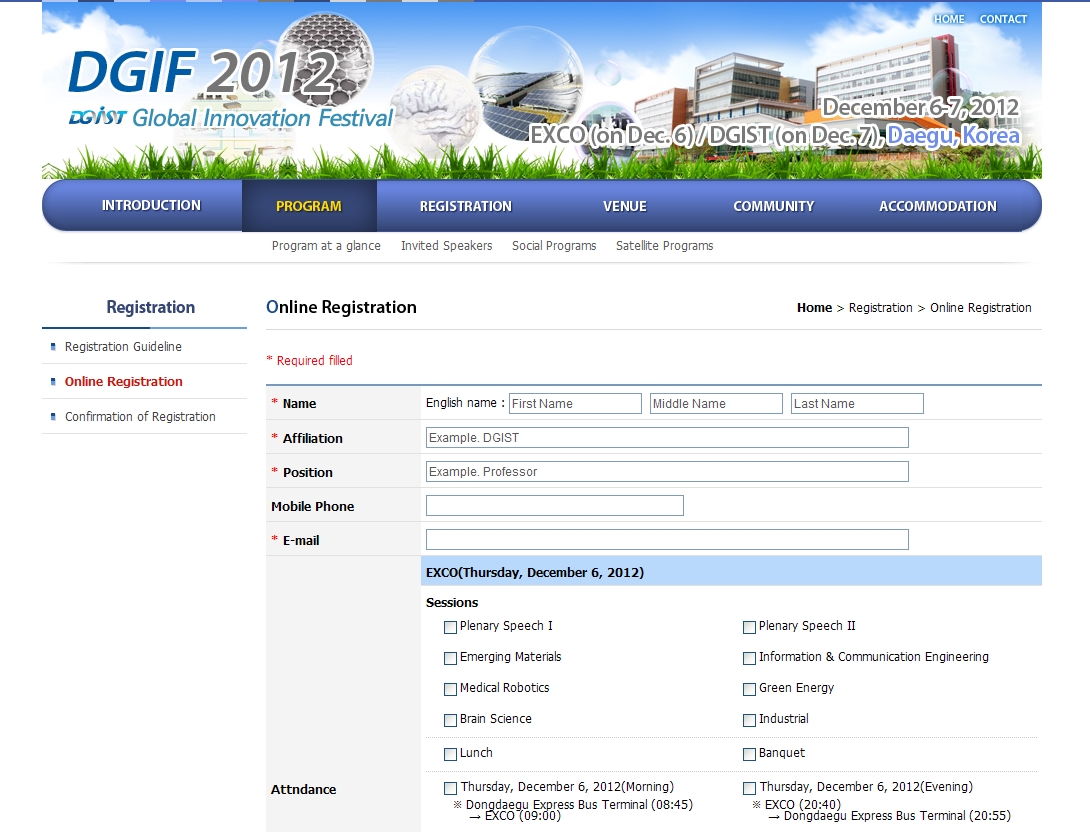1090x832 pixels.
Task: Open Confirmation of Registration in sidebar
Action: [140, 416]
